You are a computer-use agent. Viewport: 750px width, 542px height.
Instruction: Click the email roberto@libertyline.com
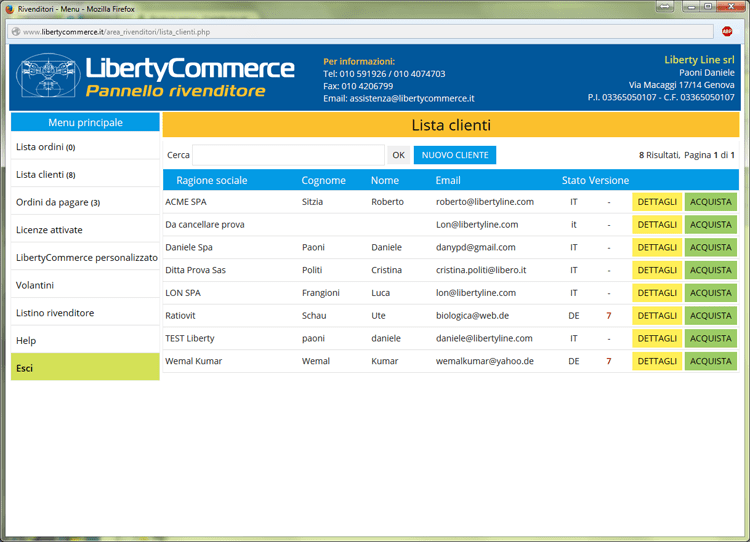click(x=485, y=202)
